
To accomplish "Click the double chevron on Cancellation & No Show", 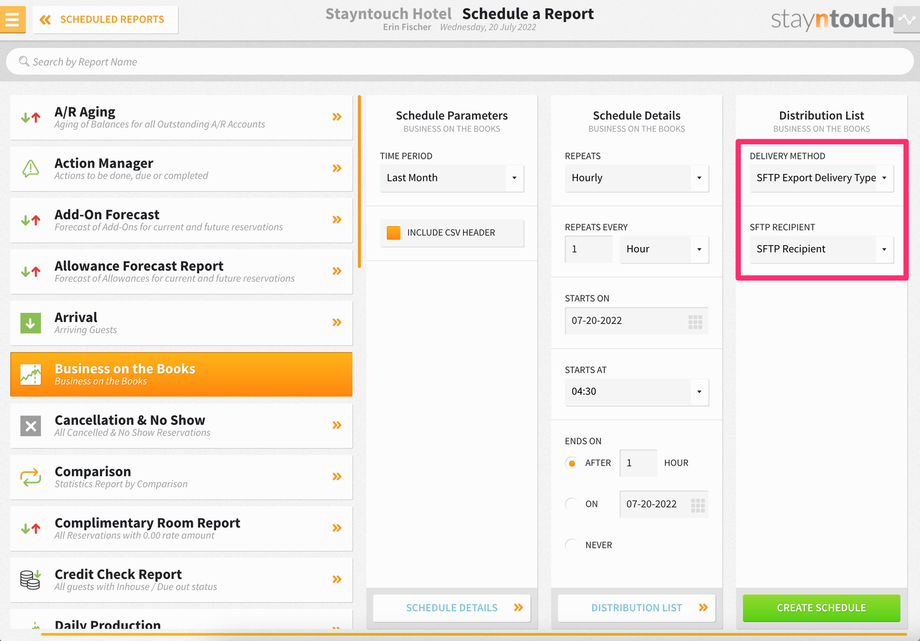I will point(337,425).
